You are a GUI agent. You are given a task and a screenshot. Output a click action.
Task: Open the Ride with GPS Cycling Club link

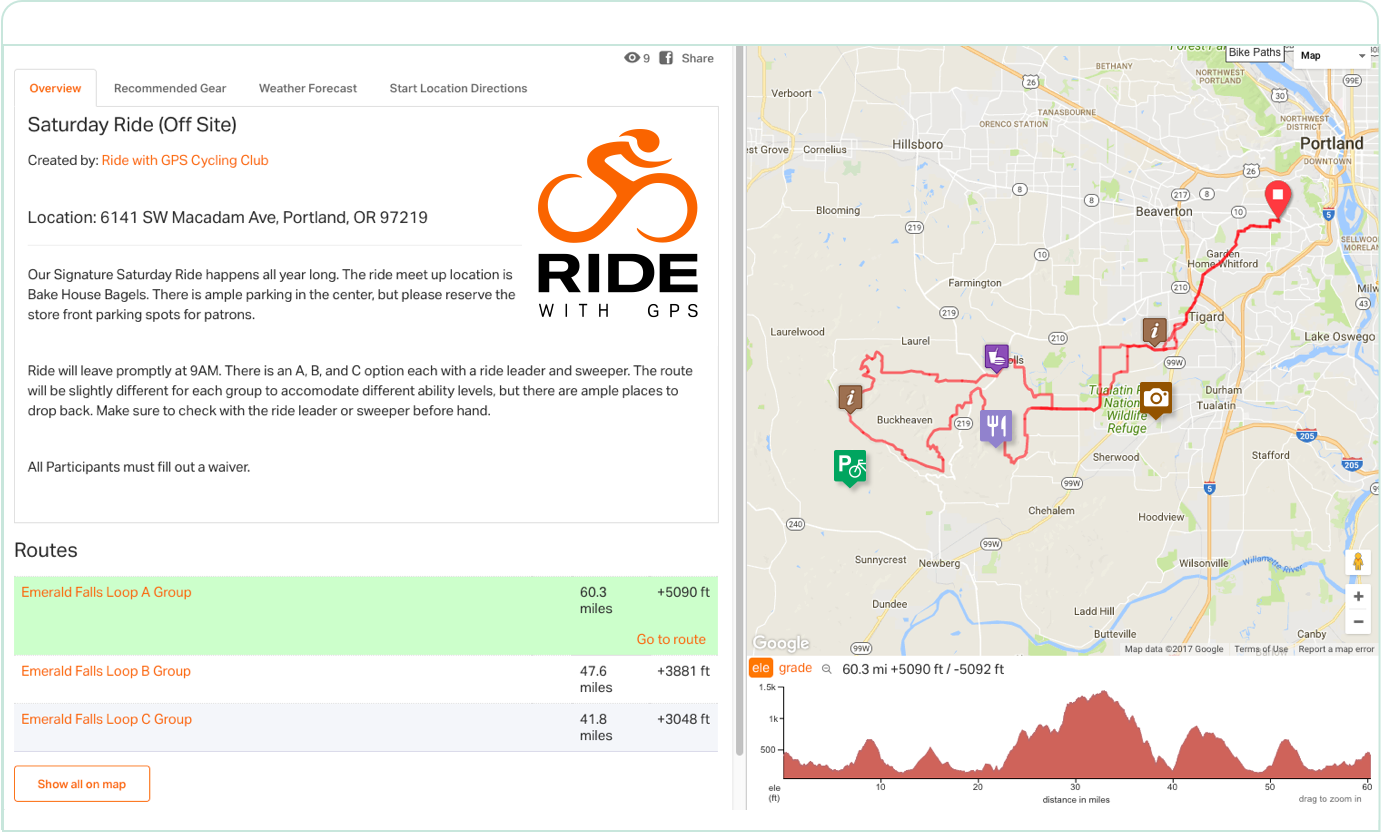click(x=184, y=160)
